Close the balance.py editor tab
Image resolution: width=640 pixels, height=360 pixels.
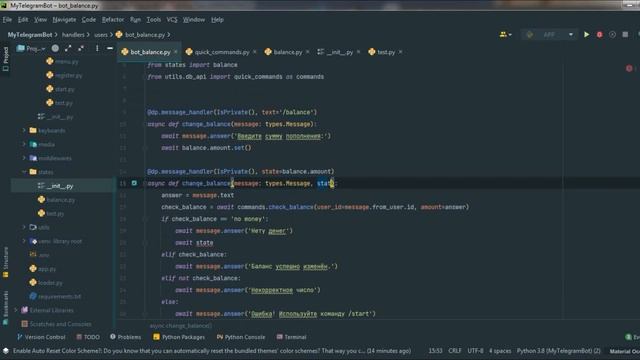click(307, 52)
